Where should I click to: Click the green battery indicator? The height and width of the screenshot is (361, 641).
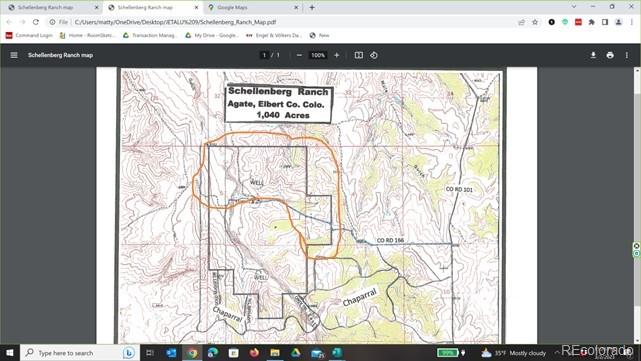(448, 353)
